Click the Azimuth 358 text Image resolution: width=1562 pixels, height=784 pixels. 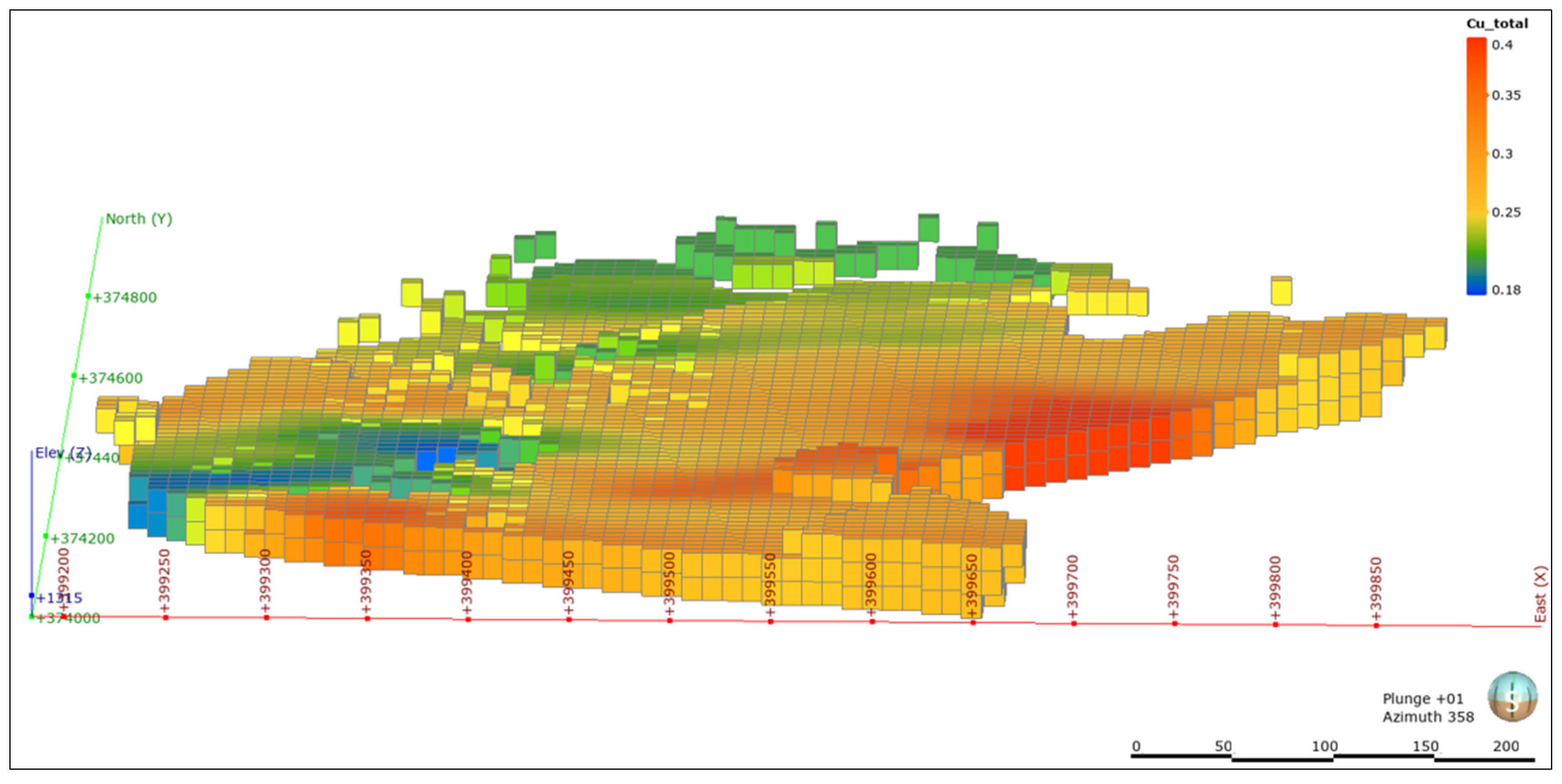tap(1428, 717)
